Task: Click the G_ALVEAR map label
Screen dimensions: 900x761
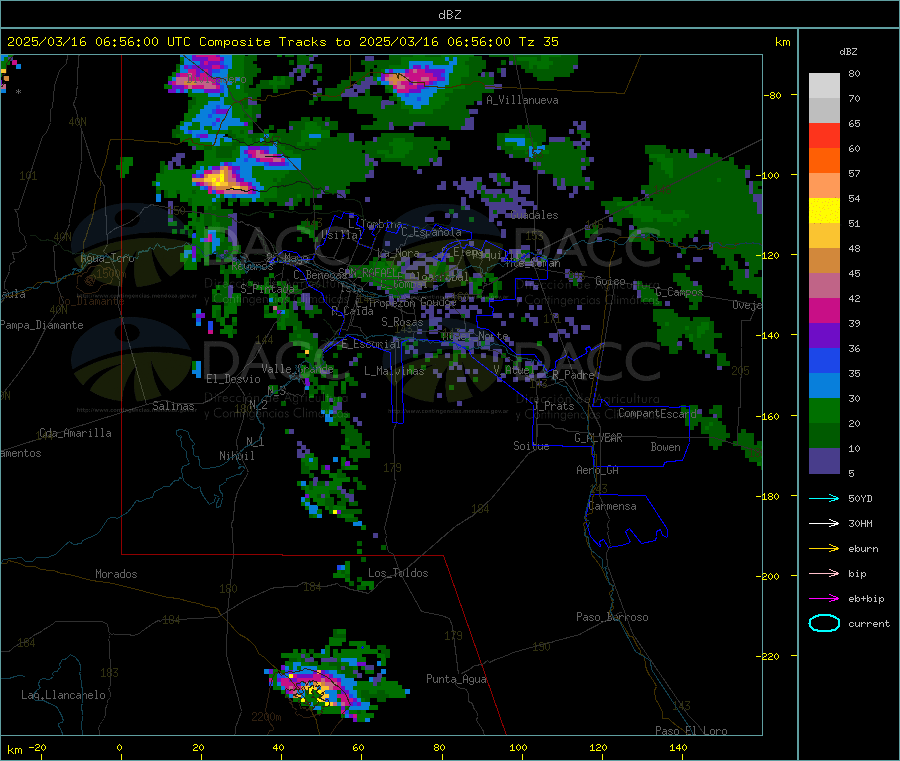Action: [598, 438]
